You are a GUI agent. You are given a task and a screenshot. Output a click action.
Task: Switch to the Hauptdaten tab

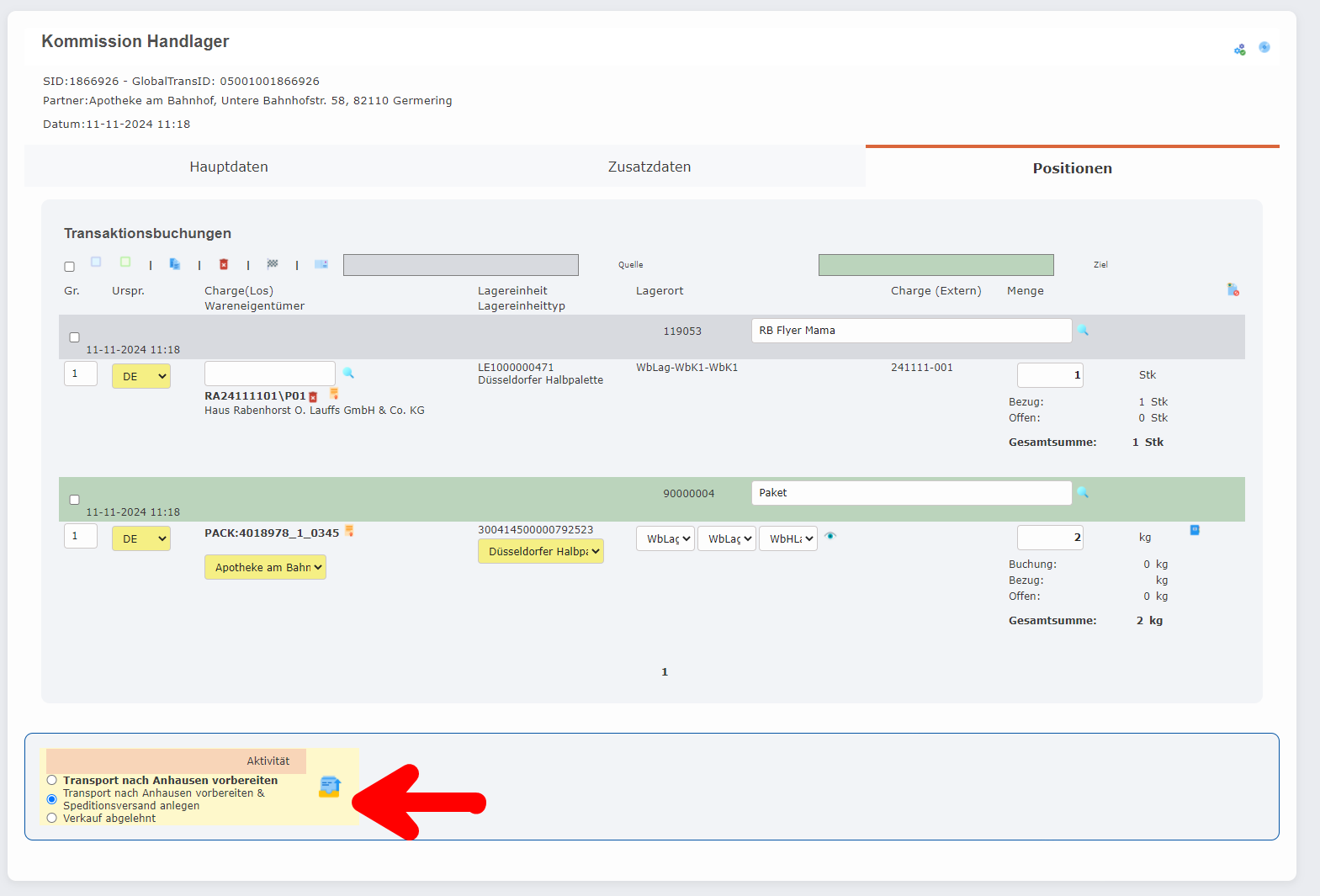point(229,167)
